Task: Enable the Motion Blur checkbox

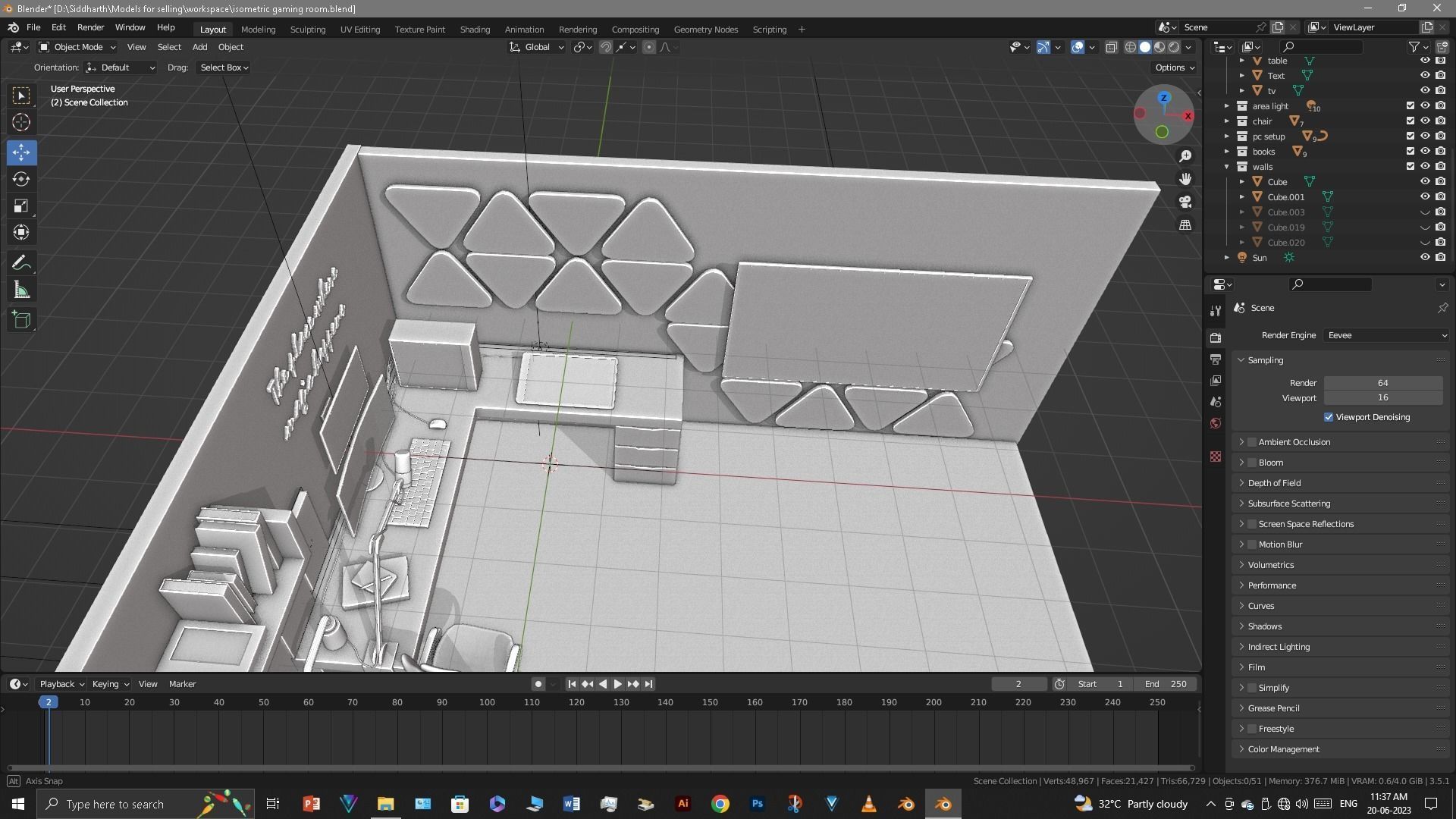Action: tap(1252, 544)
